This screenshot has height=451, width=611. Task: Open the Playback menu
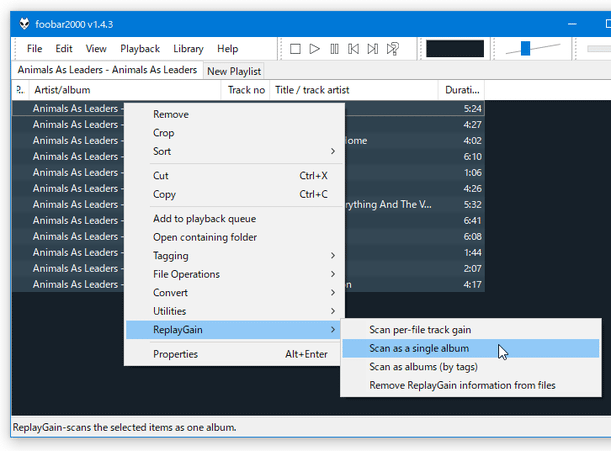(140, 49)
